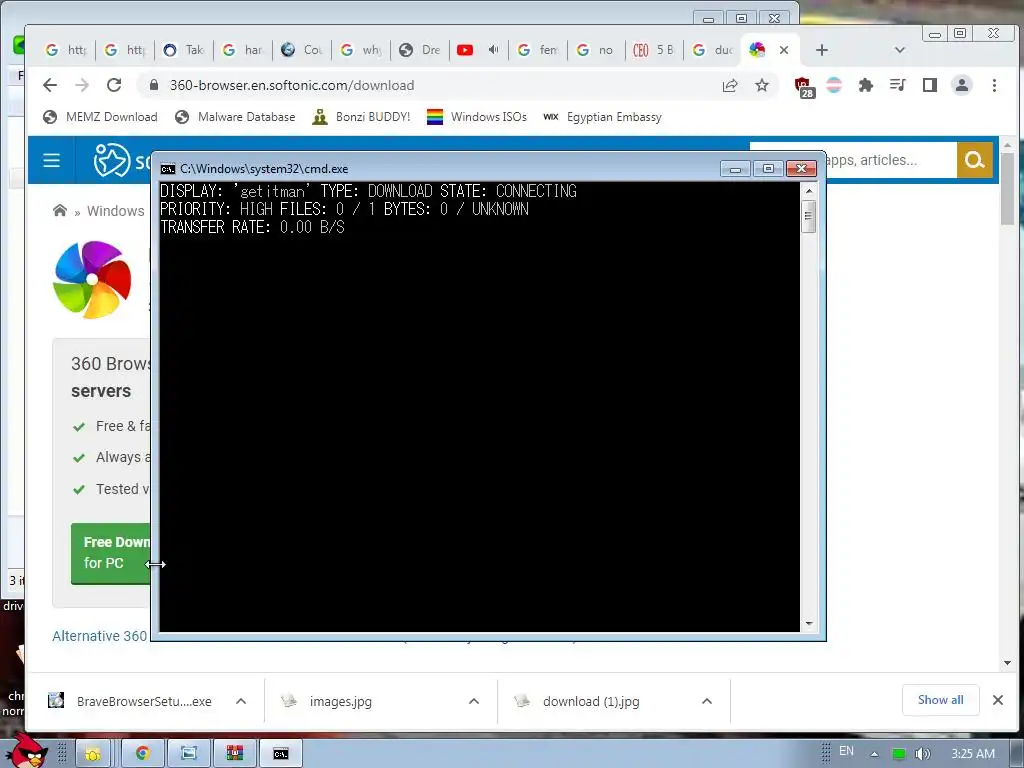Bookmark this tab with the star
1024x768 pixels.
pos(761,85)
